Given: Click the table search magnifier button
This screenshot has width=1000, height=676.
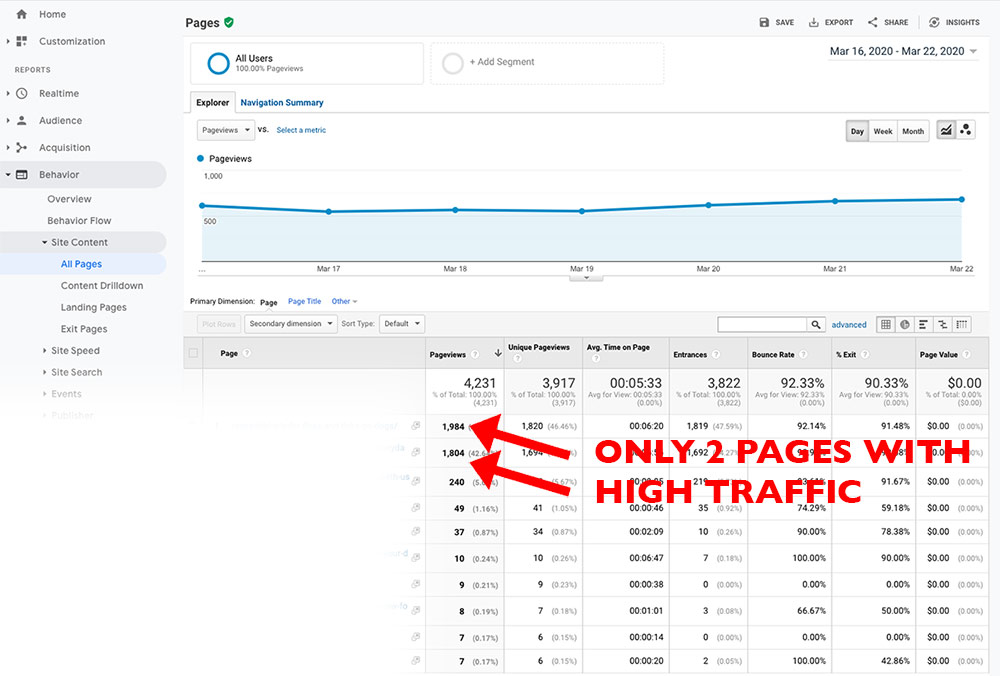Looking at the screenshot, I should 816,325.
